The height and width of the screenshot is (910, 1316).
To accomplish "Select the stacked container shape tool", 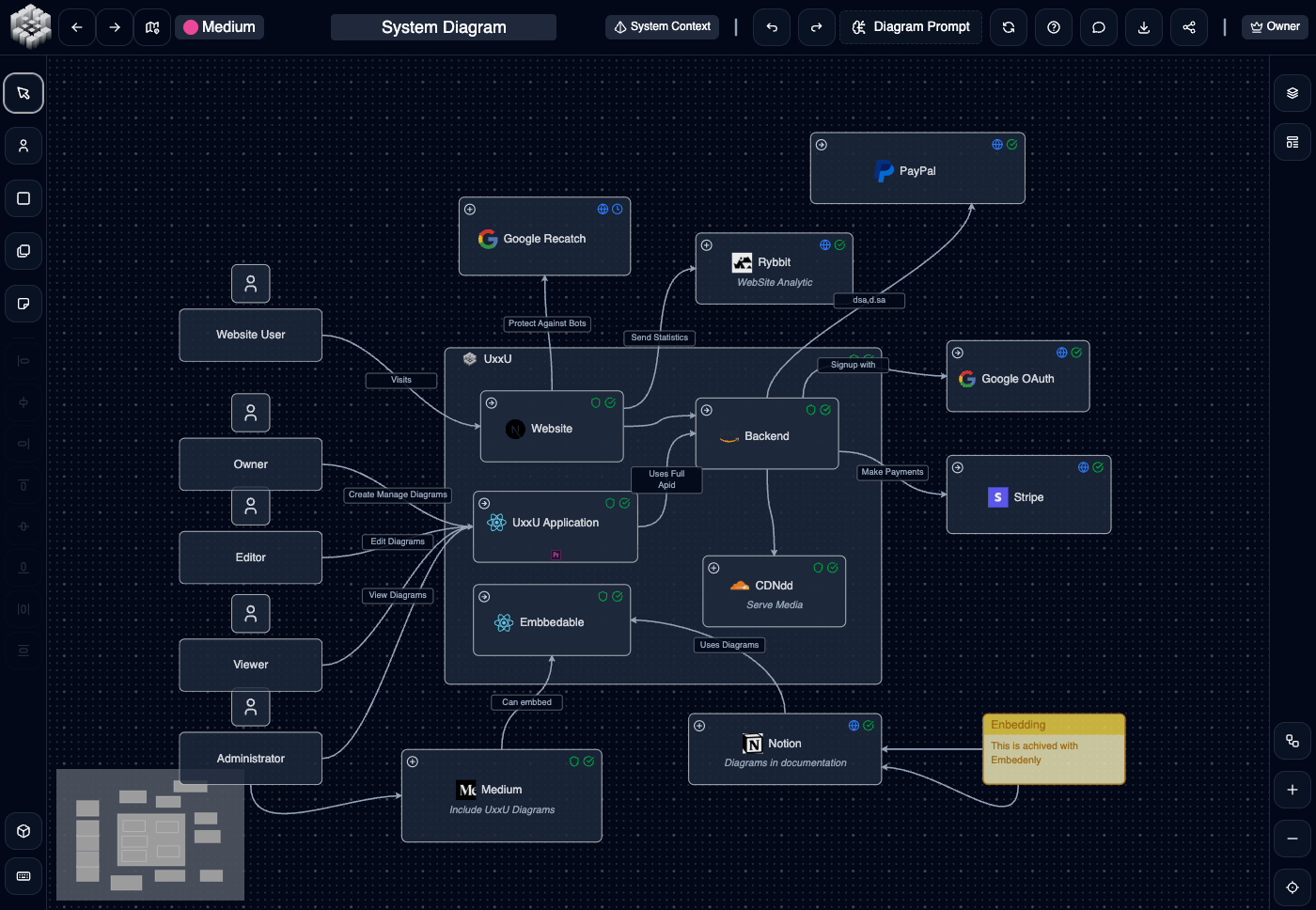I will pyautogui.click(x=23, y=251).
